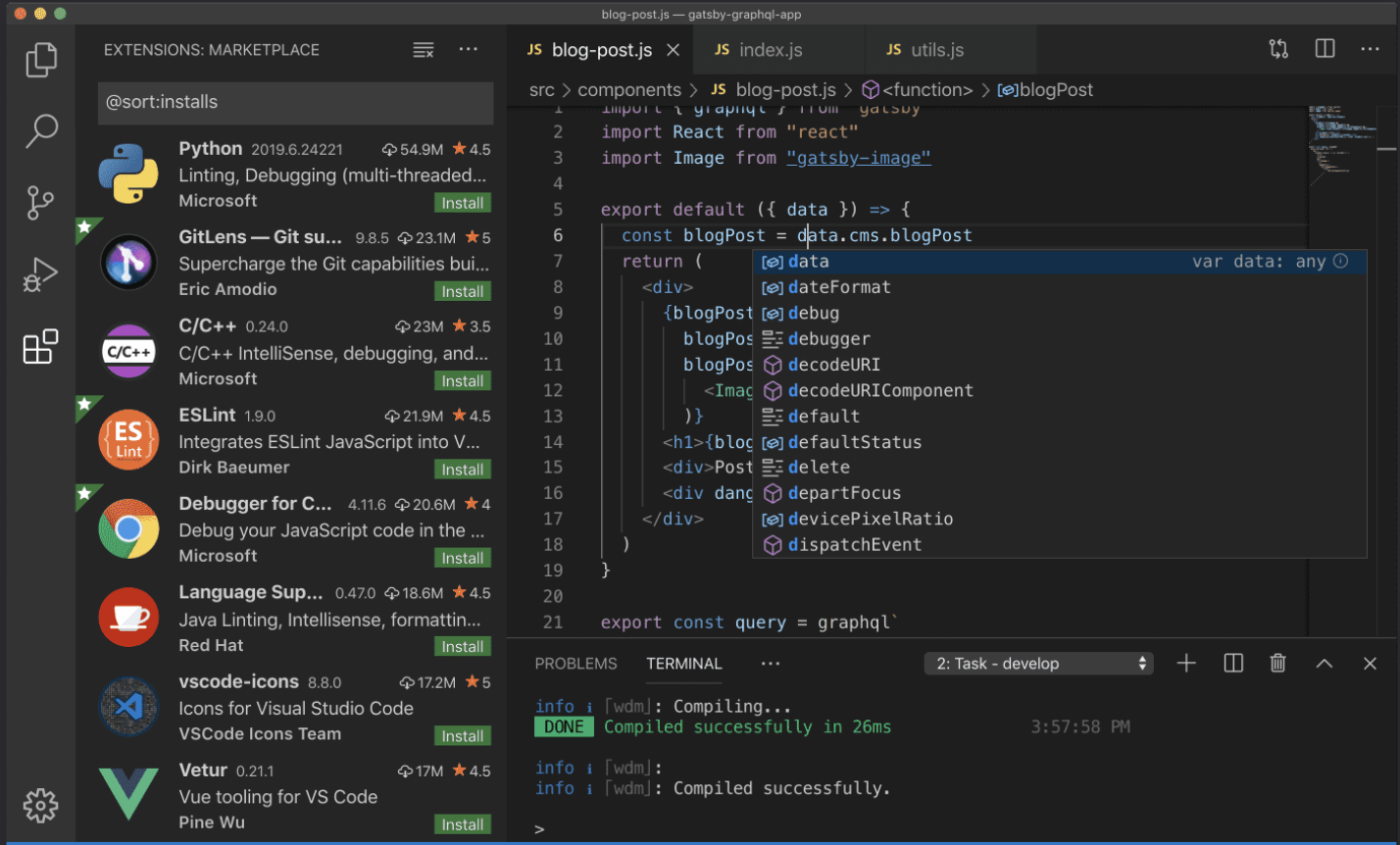Click line number 14 in the gutter
This screenshot has width=1400, height=845.
[553, 441]
